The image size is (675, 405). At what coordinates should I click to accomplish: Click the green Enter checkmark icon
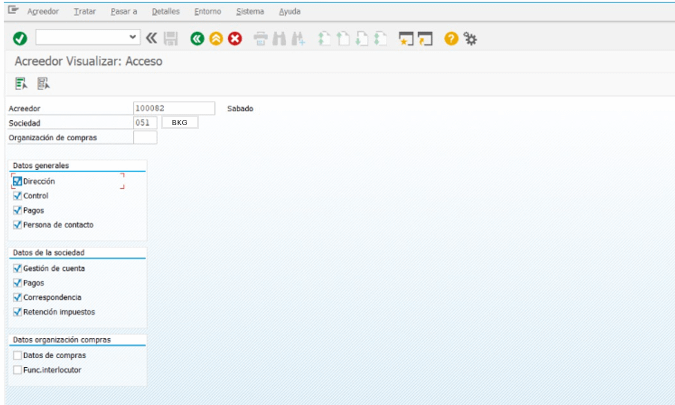(20, 38)
